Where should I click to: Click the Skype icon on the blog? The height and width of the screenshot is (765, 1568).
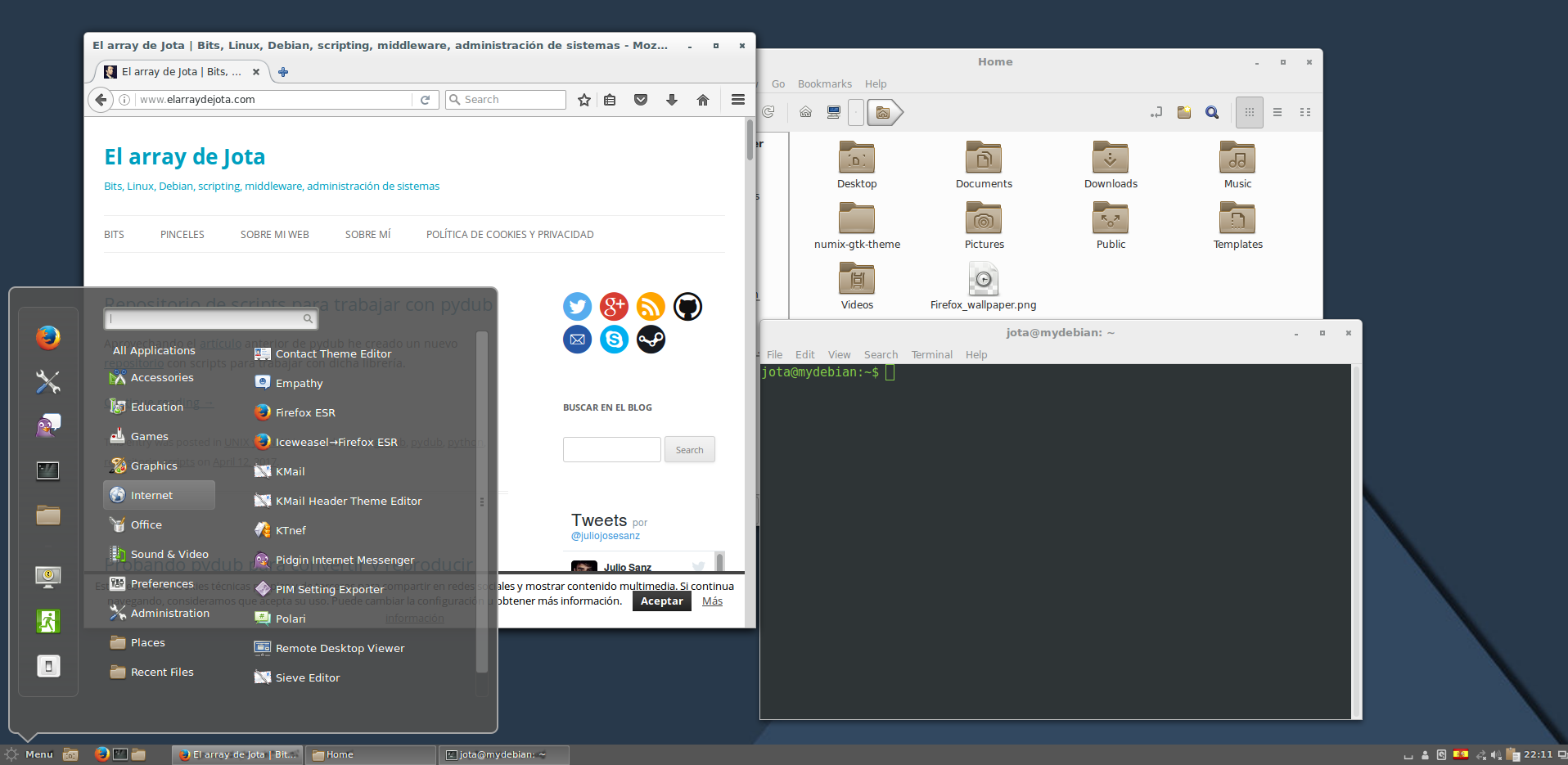[x=614, y=339]
